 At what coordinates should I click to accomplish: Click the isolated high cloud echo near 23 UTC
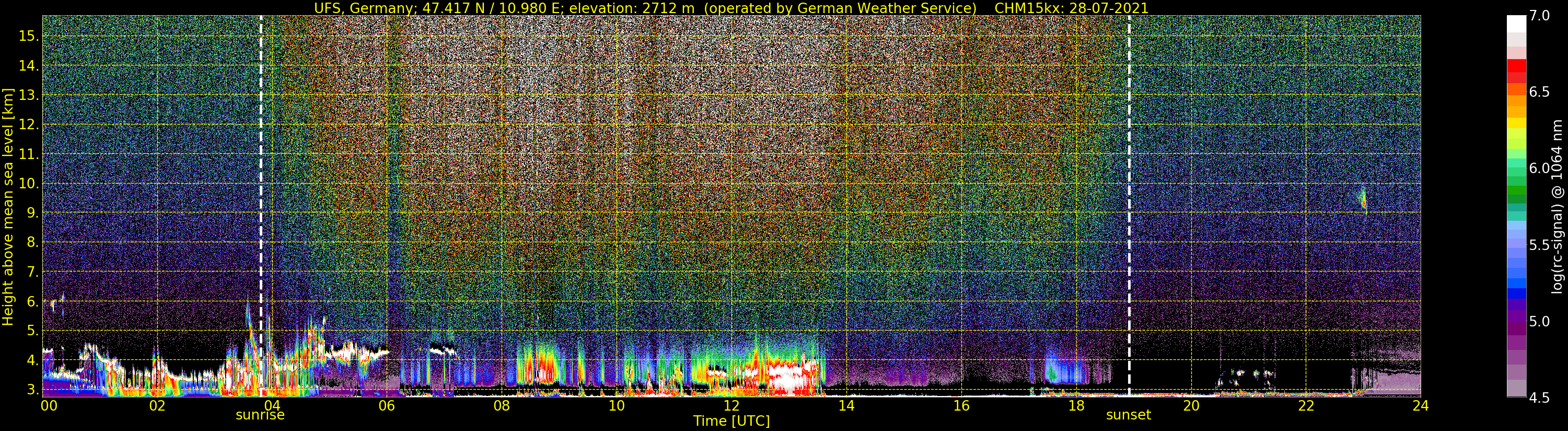1364,200
